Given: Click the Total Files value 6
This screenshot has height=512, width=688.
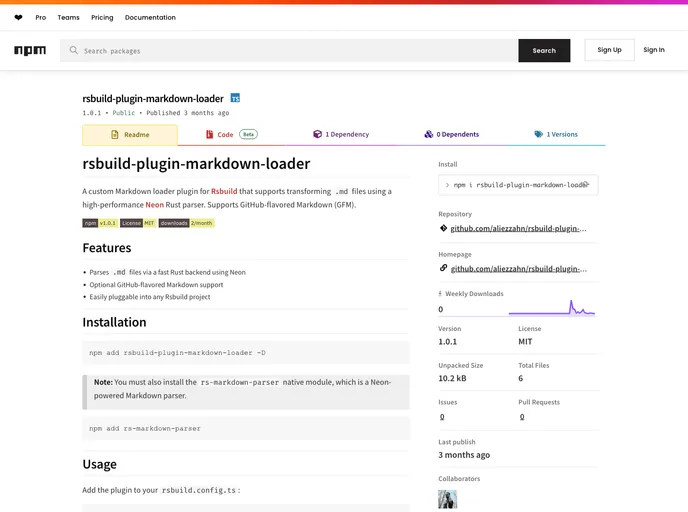Looking at the screenshot, I should click(x=521, y=378).
